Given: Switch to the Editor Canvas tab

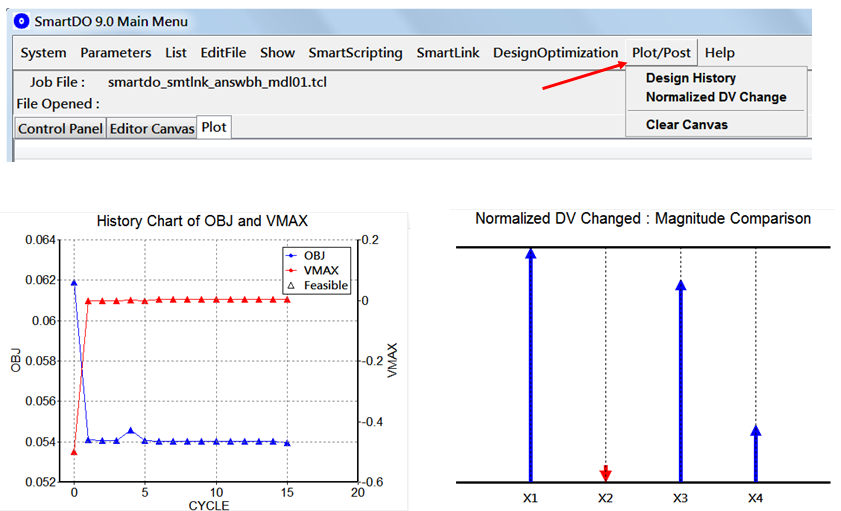Looking at the screenshot, I should [151, 128].
